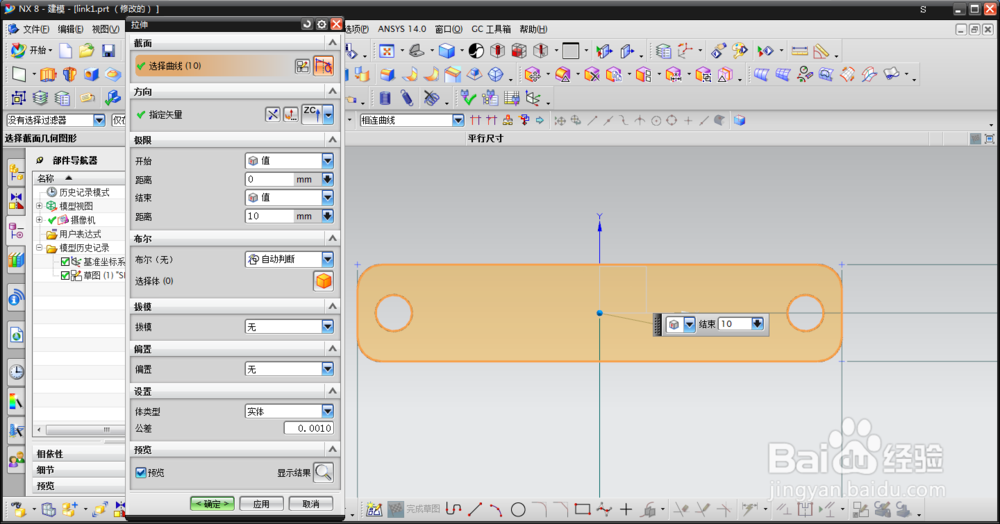Open the ZC vector direction dropdown arrow
This screenshot has height=524, width=1000.
click(328, 115)
